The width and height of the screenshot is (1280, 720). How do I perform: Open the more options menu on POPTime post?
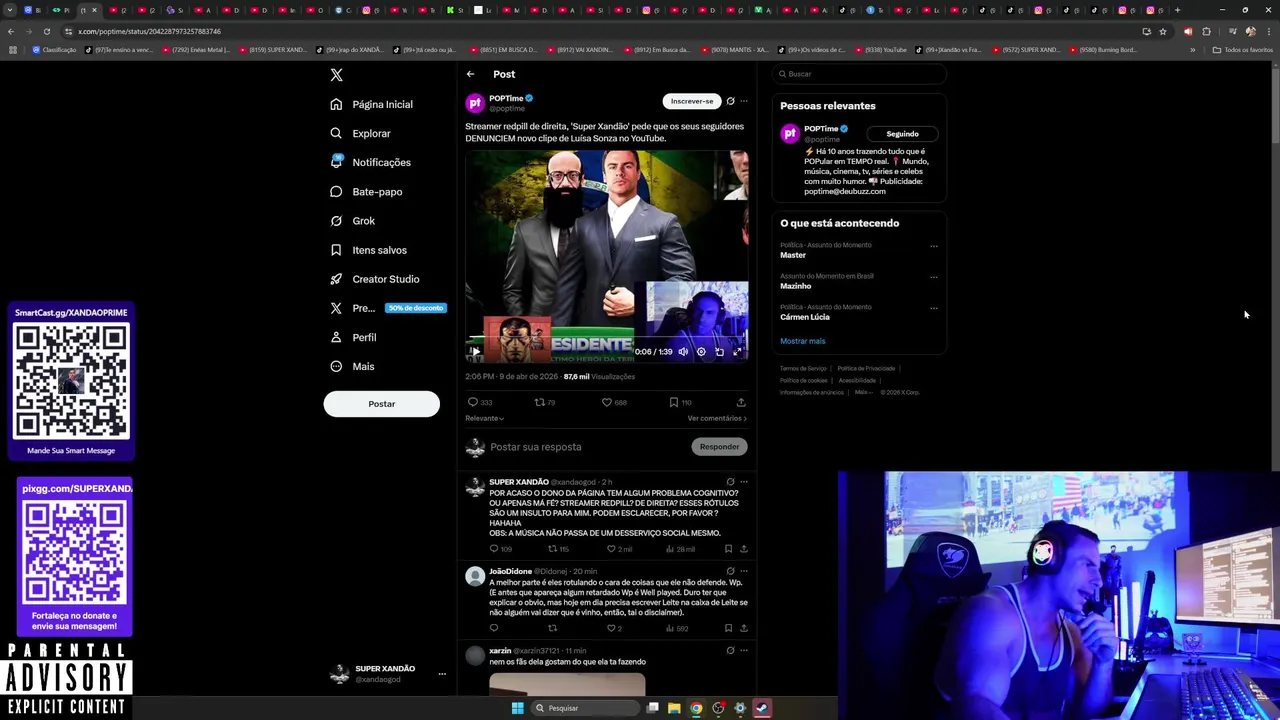tap(743, 101)
